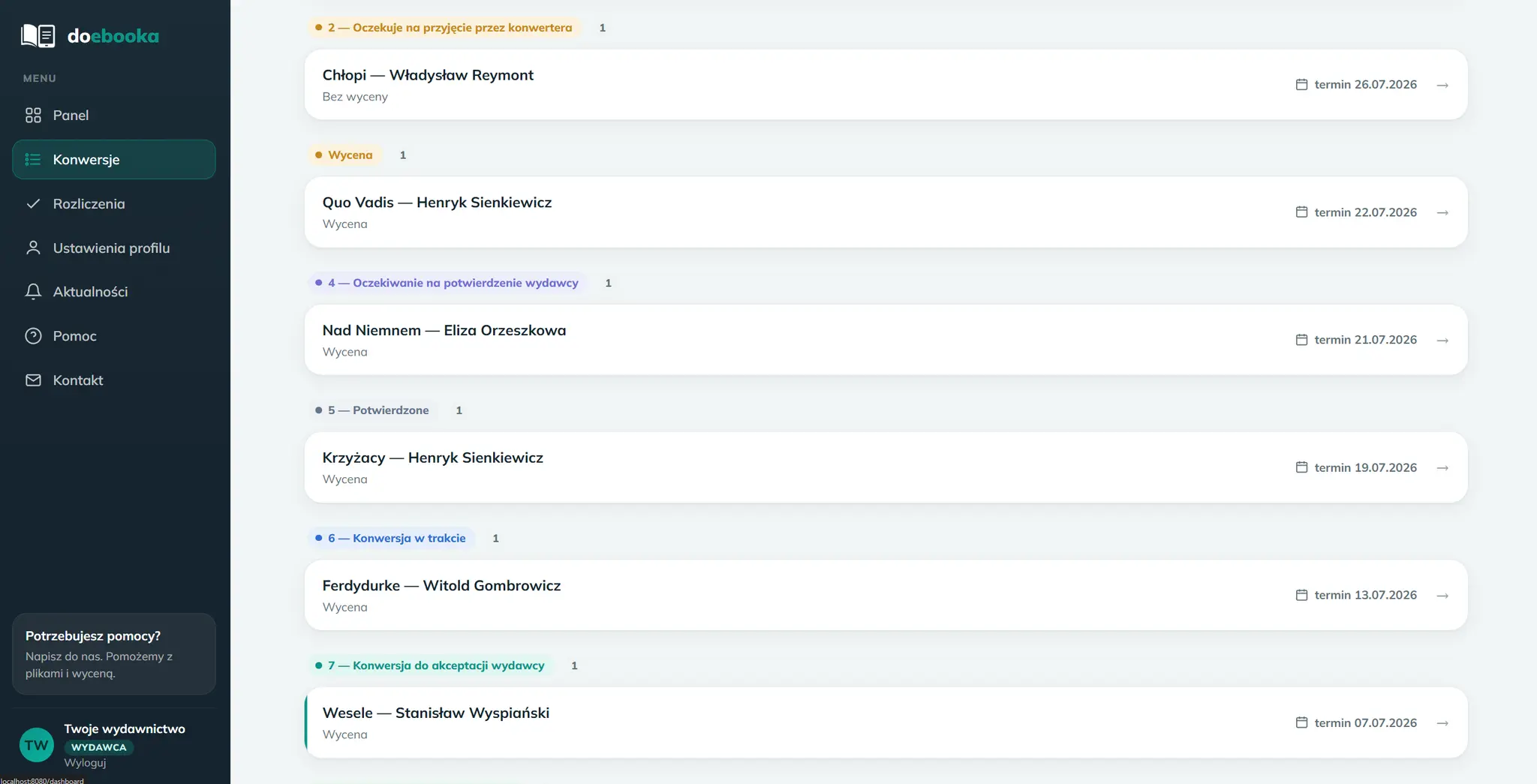Open Chłopi — Władysław Reymont conversion
This screenshot has width=1537, height=784.
[x=886, y=84]
